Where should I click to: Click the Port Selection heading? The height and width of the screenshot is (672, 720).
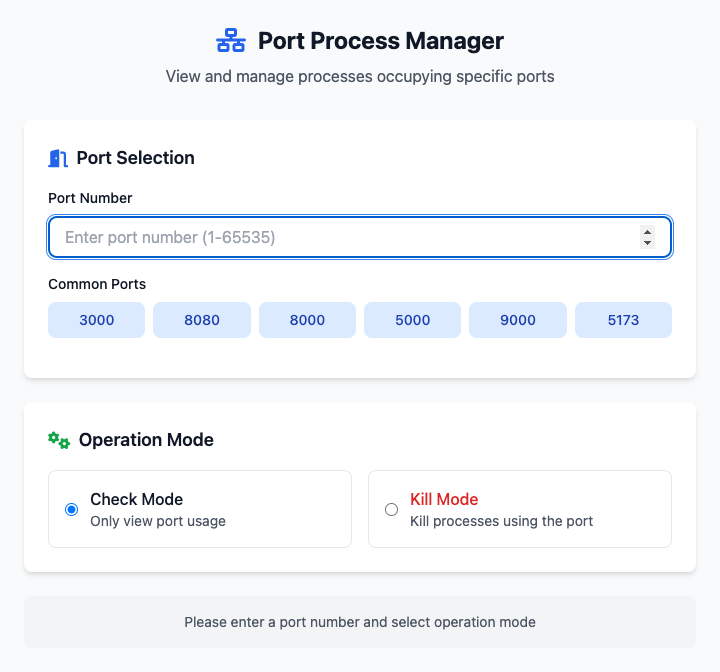coord(135,158)
